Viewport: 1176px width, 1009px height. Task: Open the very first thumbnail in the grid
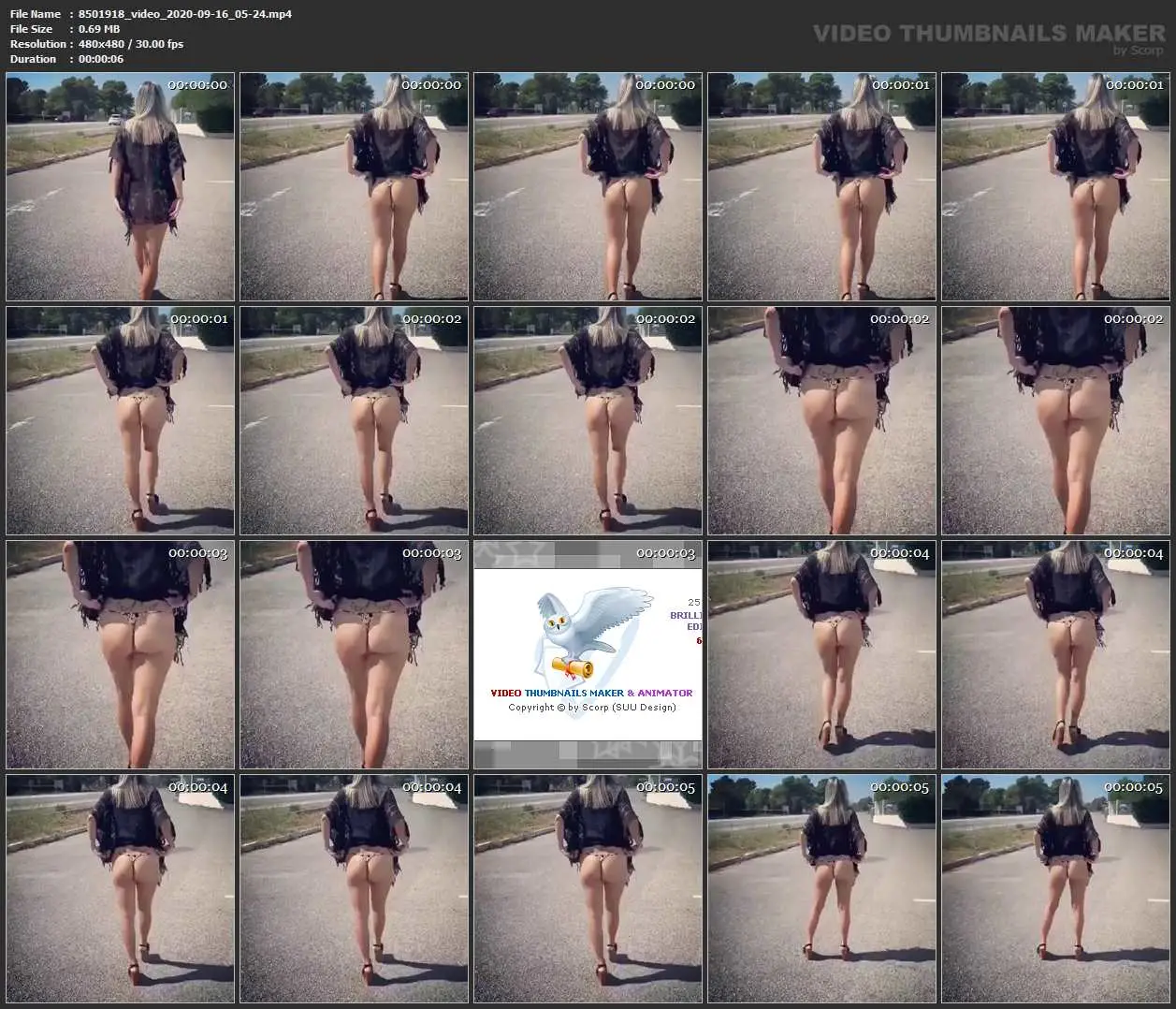(x=120, y=187)
